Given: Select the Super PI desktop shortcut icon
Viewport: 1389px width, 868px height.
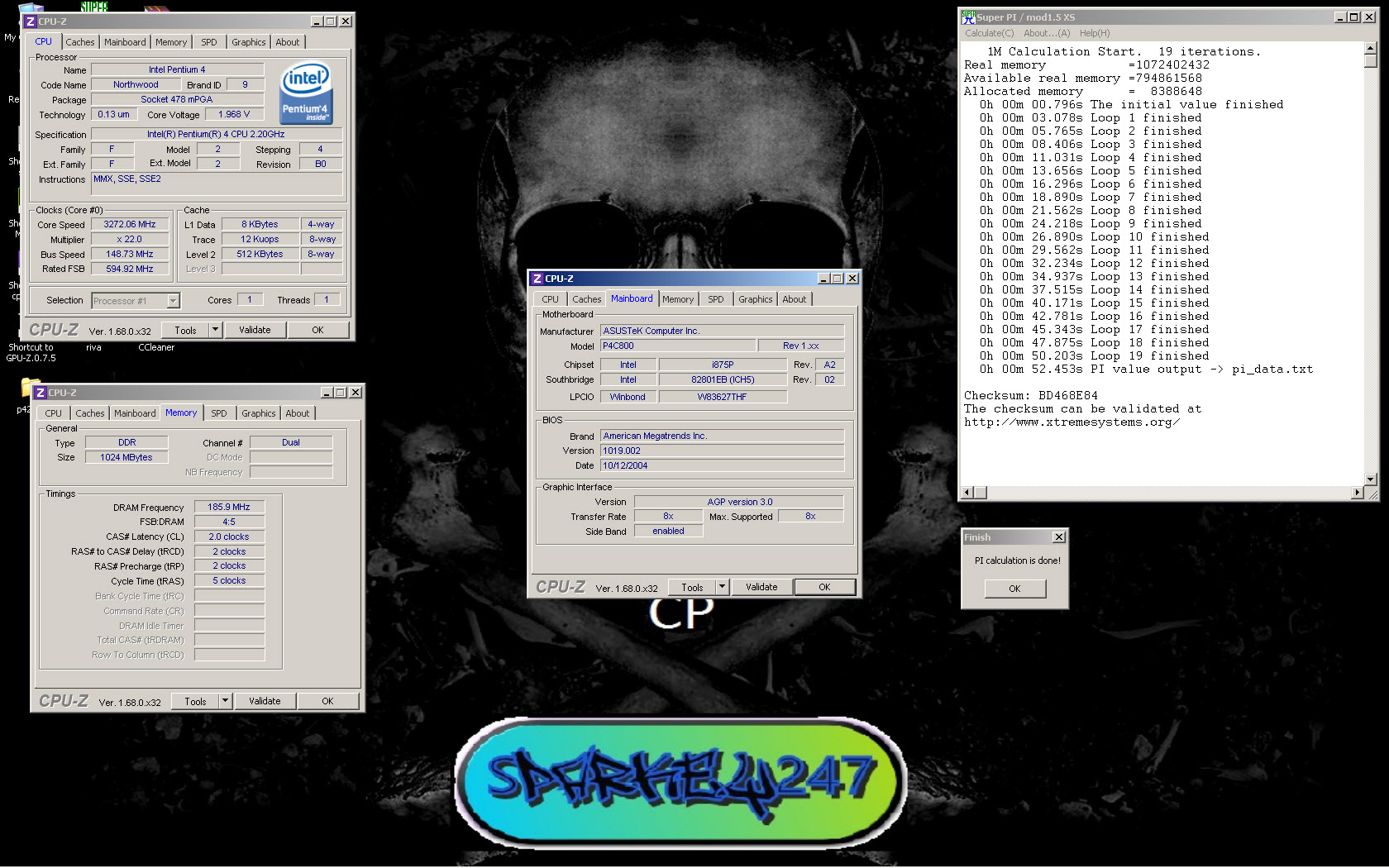Looking at the screenshot, I should (x=93, y=6).
